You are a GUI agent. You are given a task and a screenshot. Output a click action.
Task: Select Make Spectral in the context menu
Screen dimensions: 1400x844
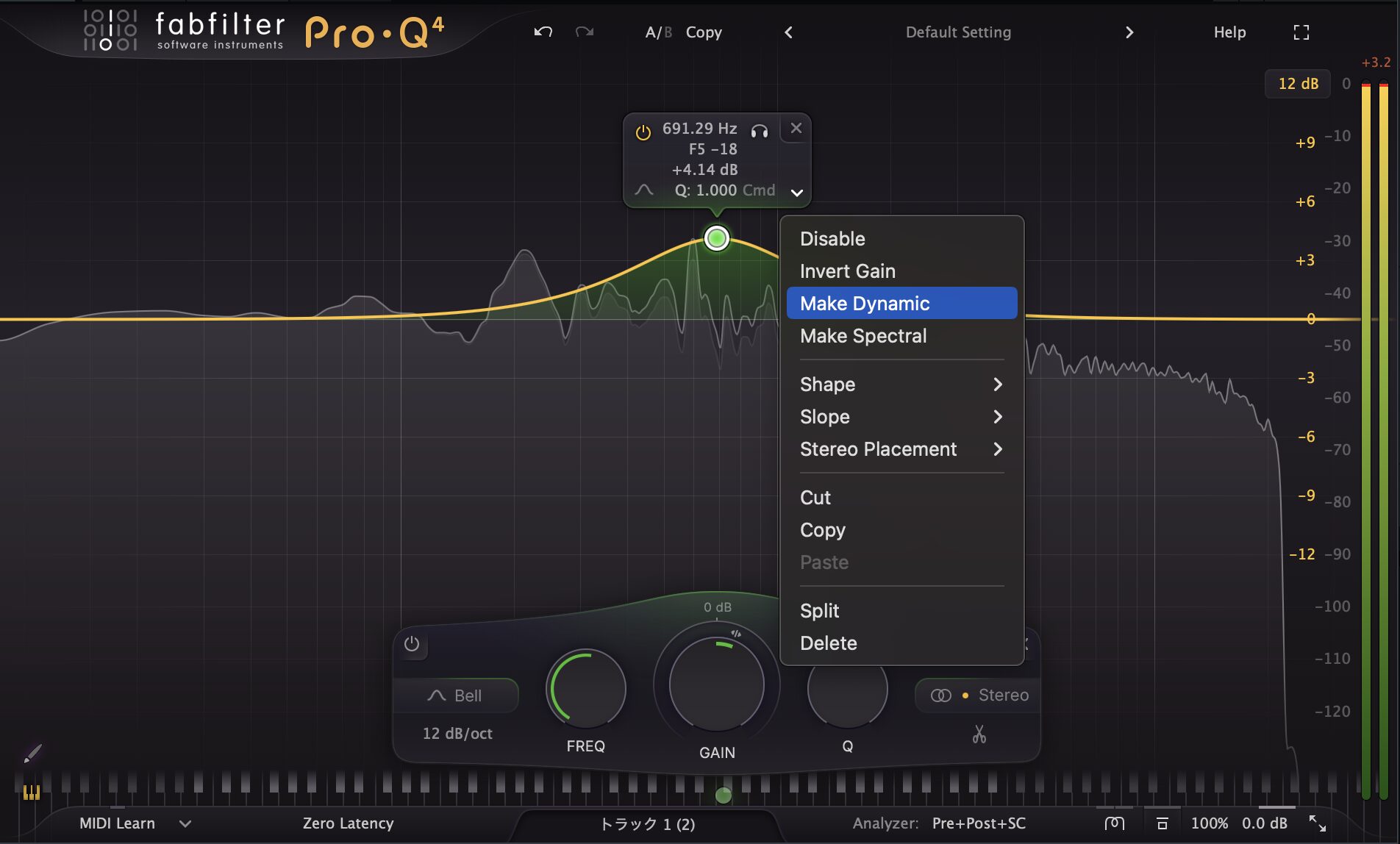(x=901, y=336)
